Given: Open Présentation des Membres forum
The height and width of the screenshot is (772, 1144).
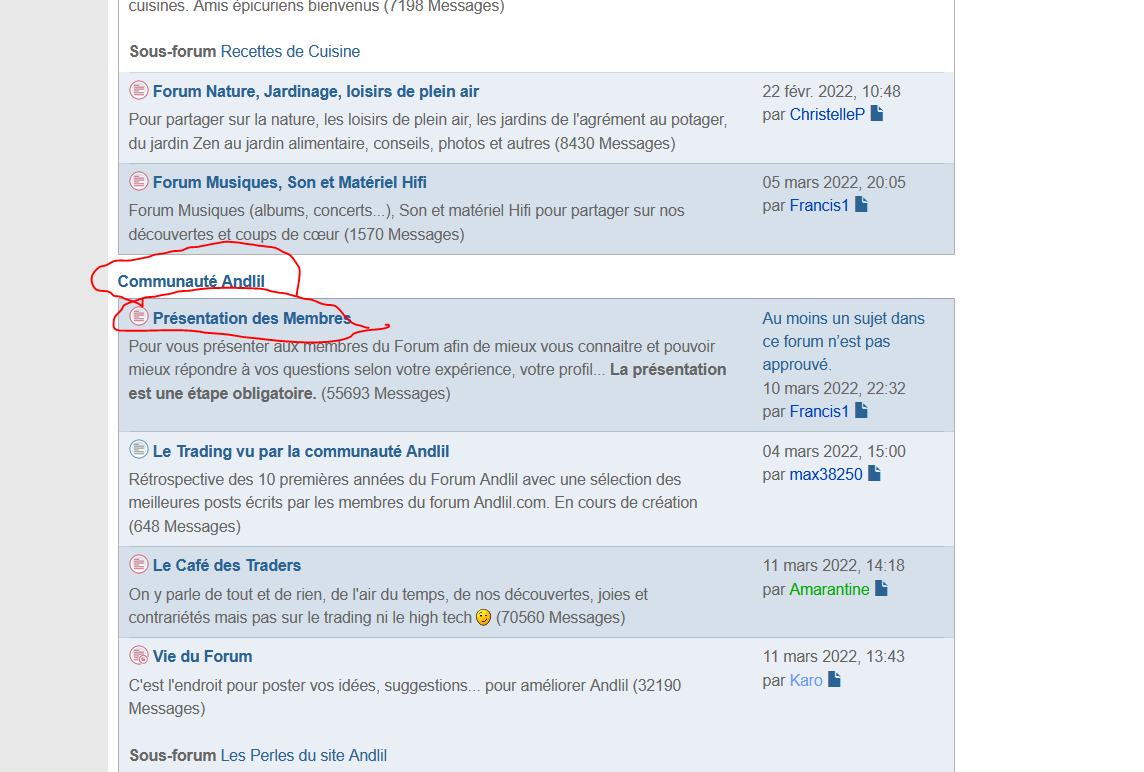Looking at the screenshot, I should pos(251,318).
